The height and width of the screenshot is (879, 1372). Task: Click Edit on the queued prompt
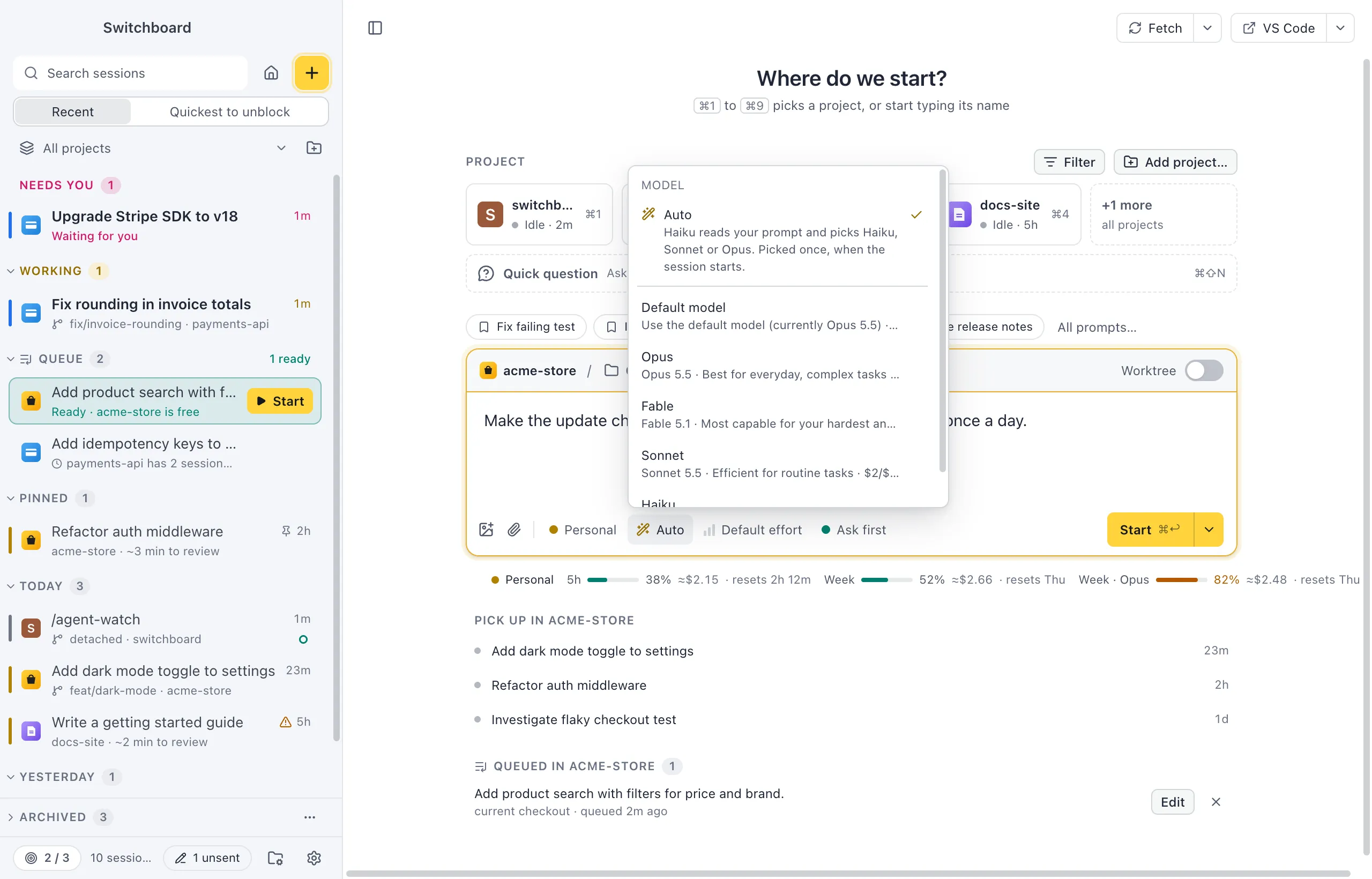1172,802
